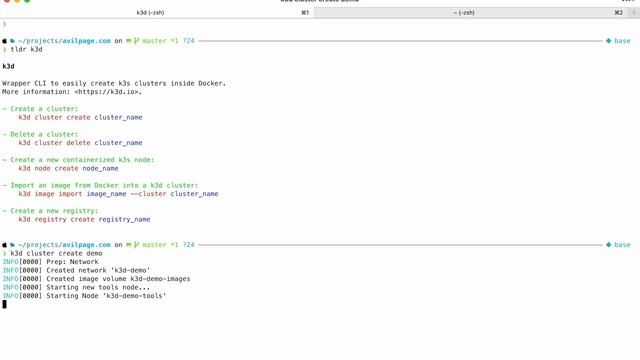Open a new terminal tab with plus button
Image resolution: width=640 pixels, height=360 pixels.
(634, 13)
